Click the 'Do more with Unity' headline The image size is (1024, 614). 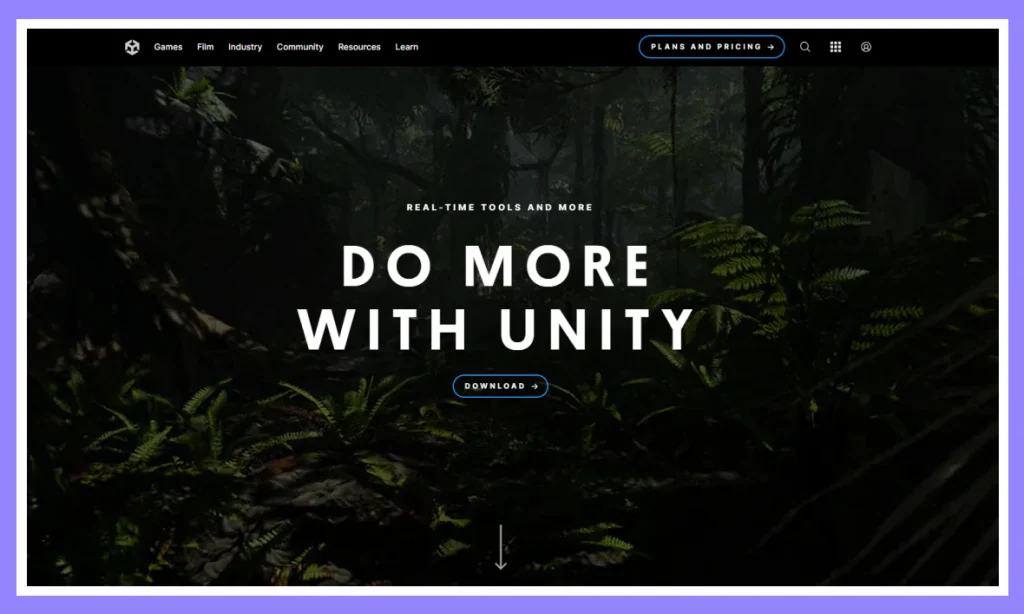coord(496,297)
